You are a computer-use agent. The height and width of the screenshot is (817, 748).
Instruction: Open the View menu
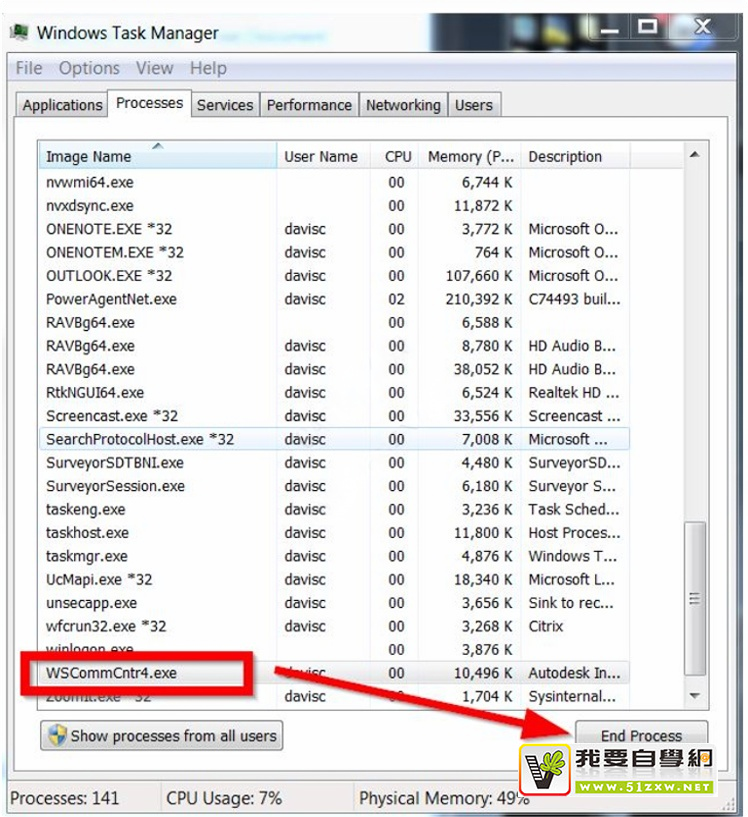tap(154, 68)
